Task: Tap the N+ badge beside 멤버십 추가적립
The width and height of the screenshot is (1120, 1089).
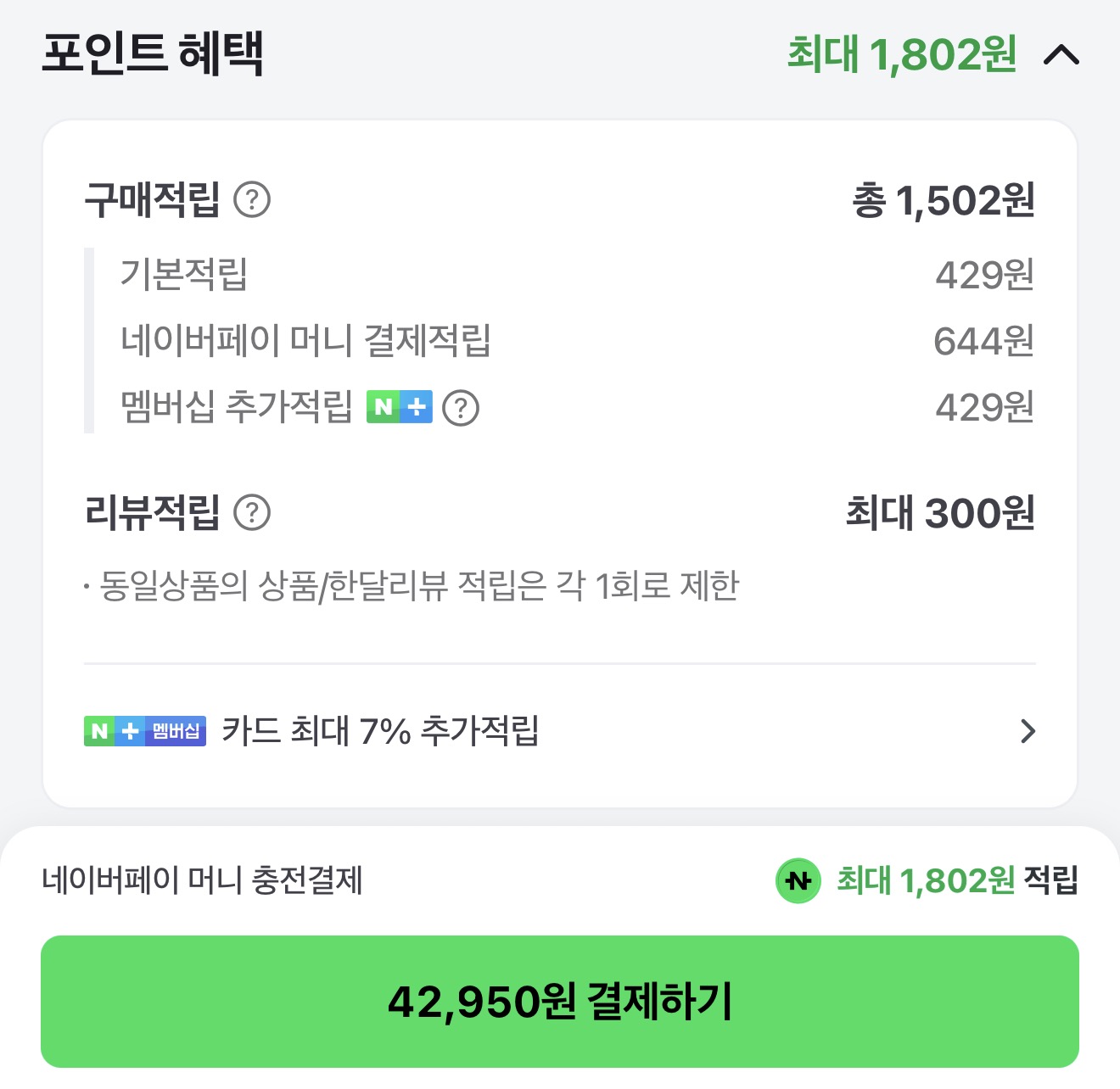Action: [399, 407]
